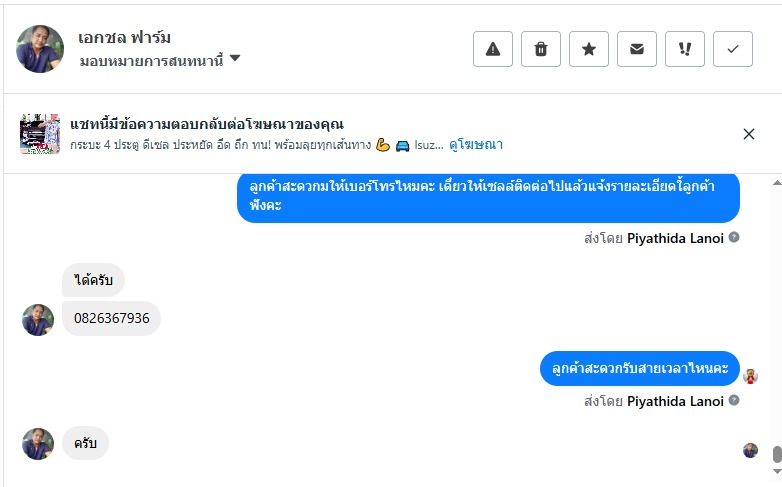Image resolution: width=782 pixels, height=487 pixels.
Task: Click info icon beside second Piyathida Lanoi
Action: [734, 401]
